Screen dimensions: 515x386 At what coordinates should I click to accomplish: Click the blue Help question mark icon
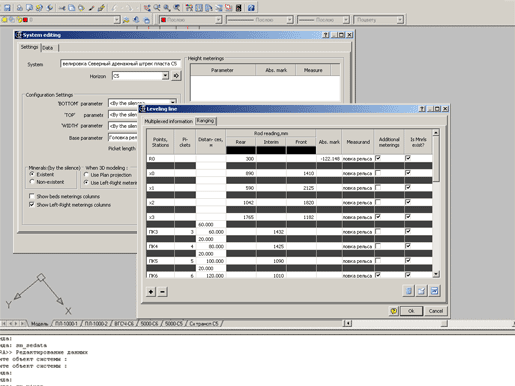coord(251,7)
